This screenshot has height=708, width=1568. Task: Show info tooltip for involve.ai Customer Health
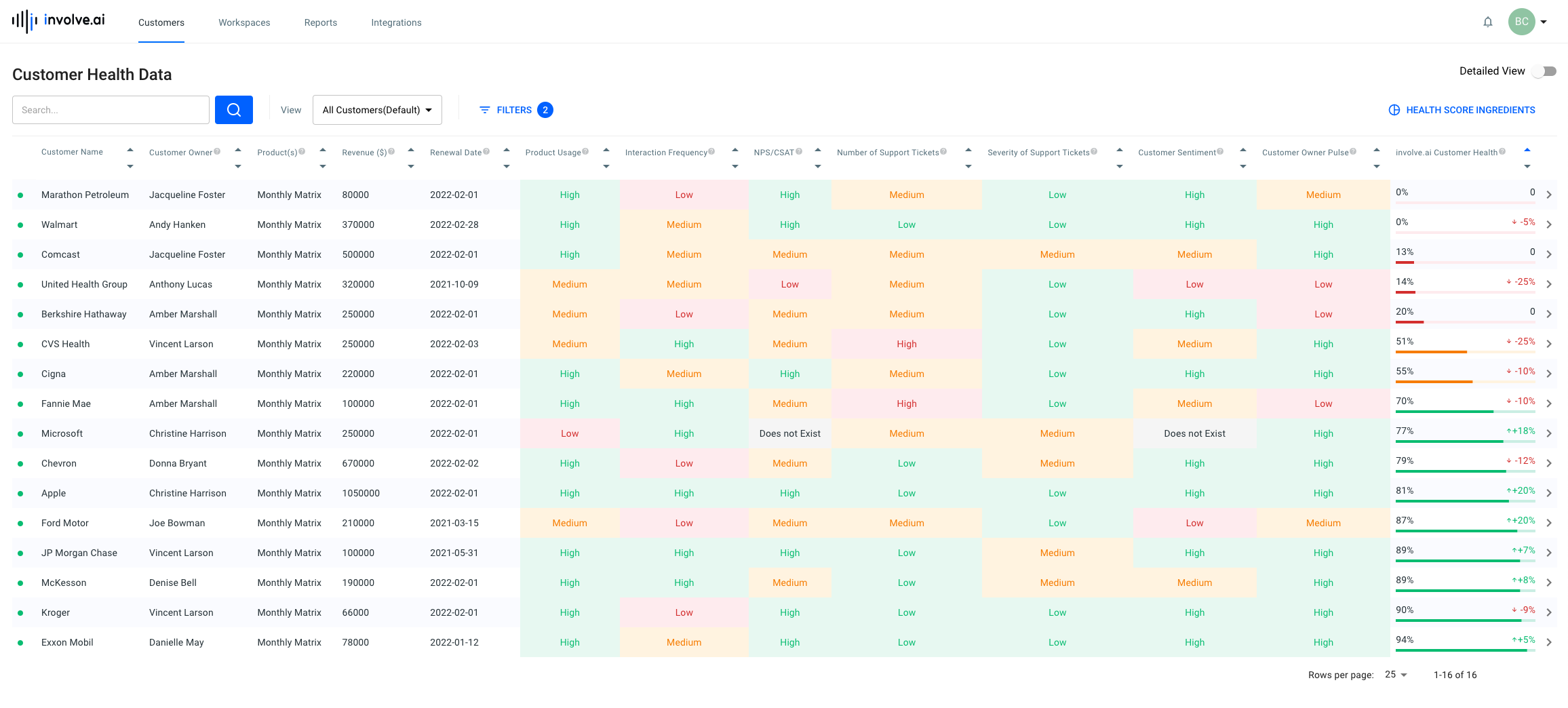(1502, 151)
